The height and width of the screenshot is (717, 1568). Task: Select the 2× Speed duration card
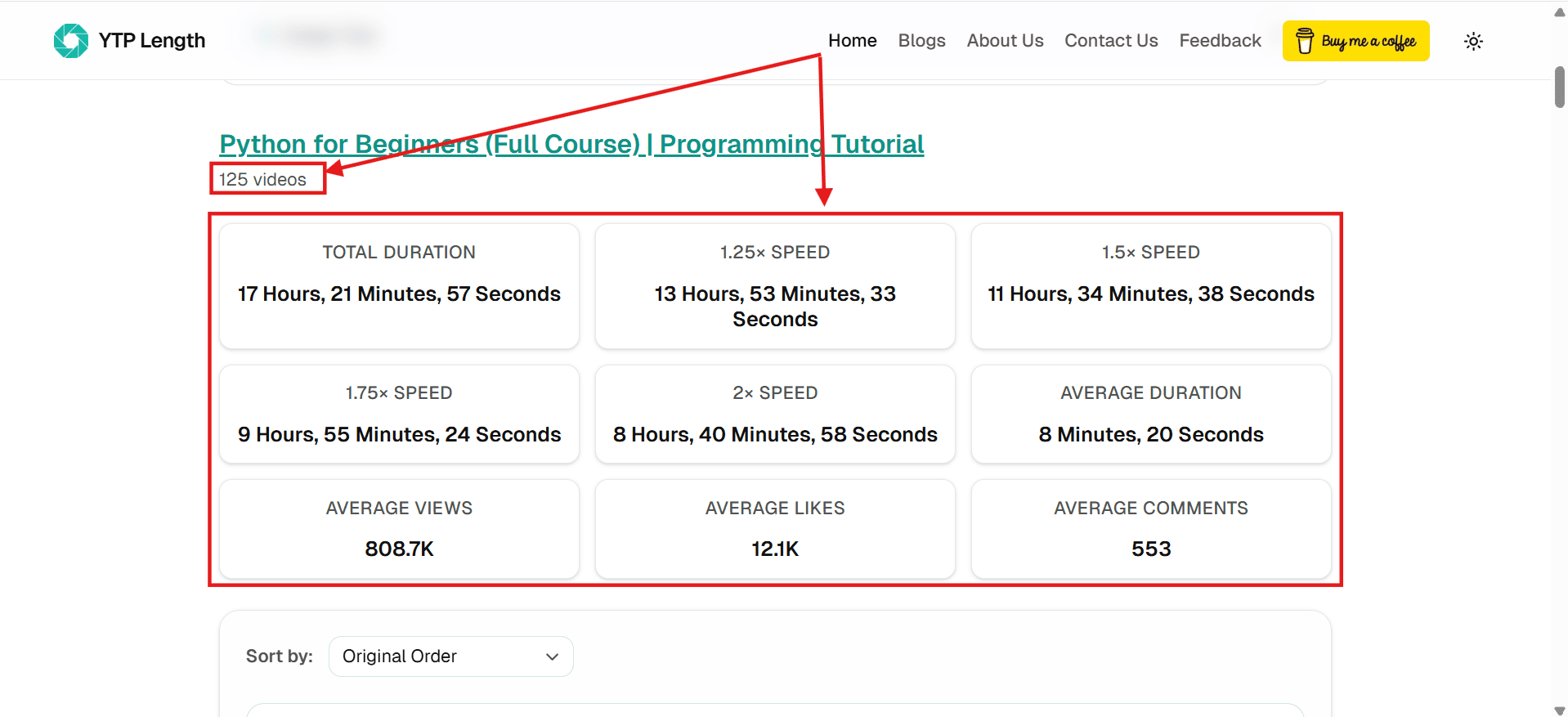pyautogui.click(x=775, y=415)
